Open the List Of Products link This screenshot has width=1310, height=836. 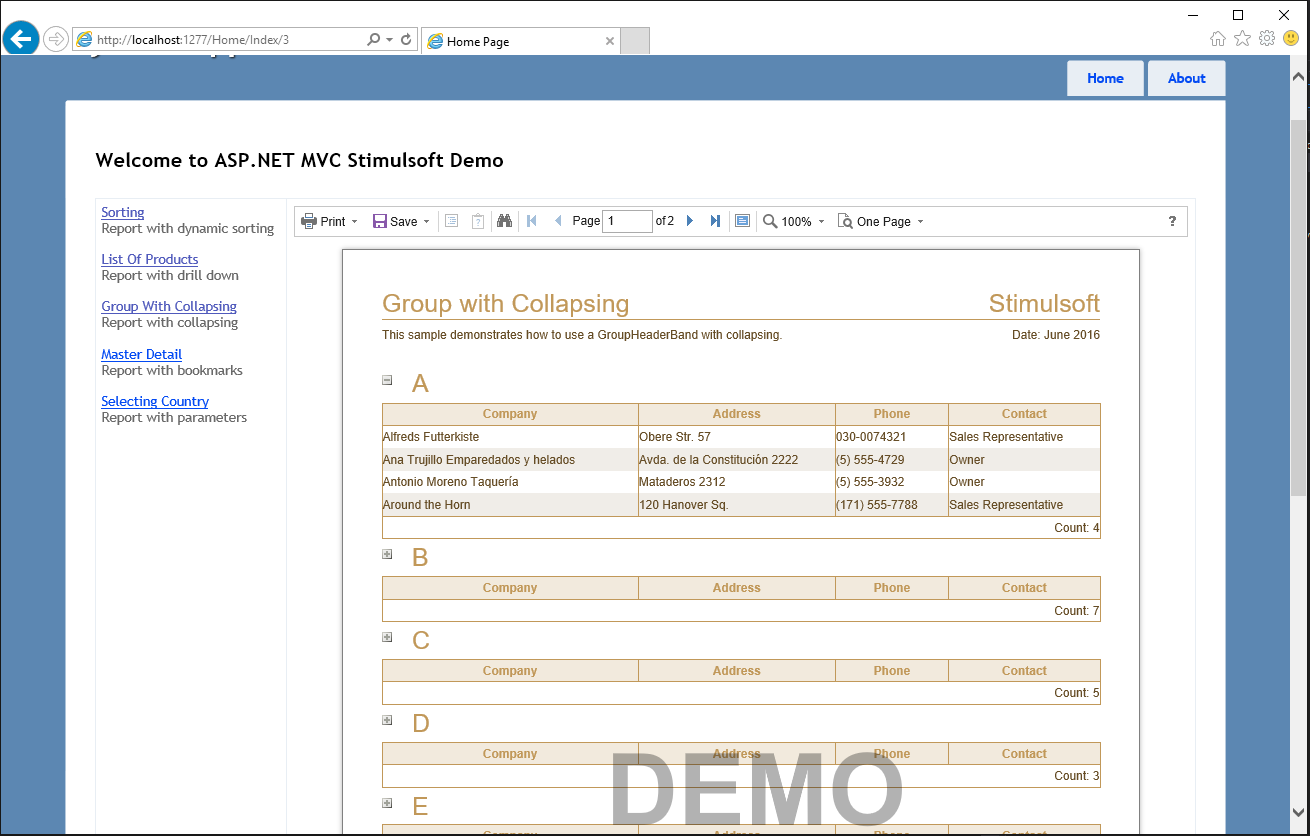click(150, 259)
